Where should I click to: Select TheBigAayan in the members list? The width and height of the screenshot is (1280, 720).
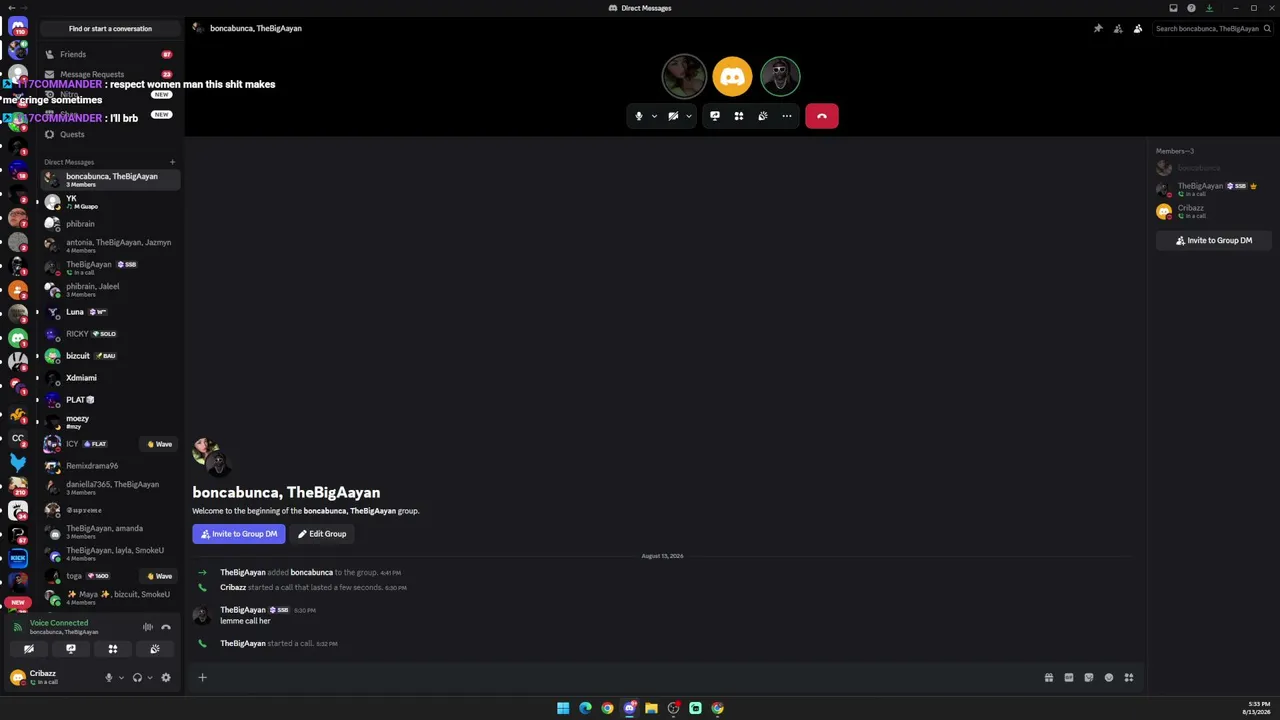pos(1214,189)
